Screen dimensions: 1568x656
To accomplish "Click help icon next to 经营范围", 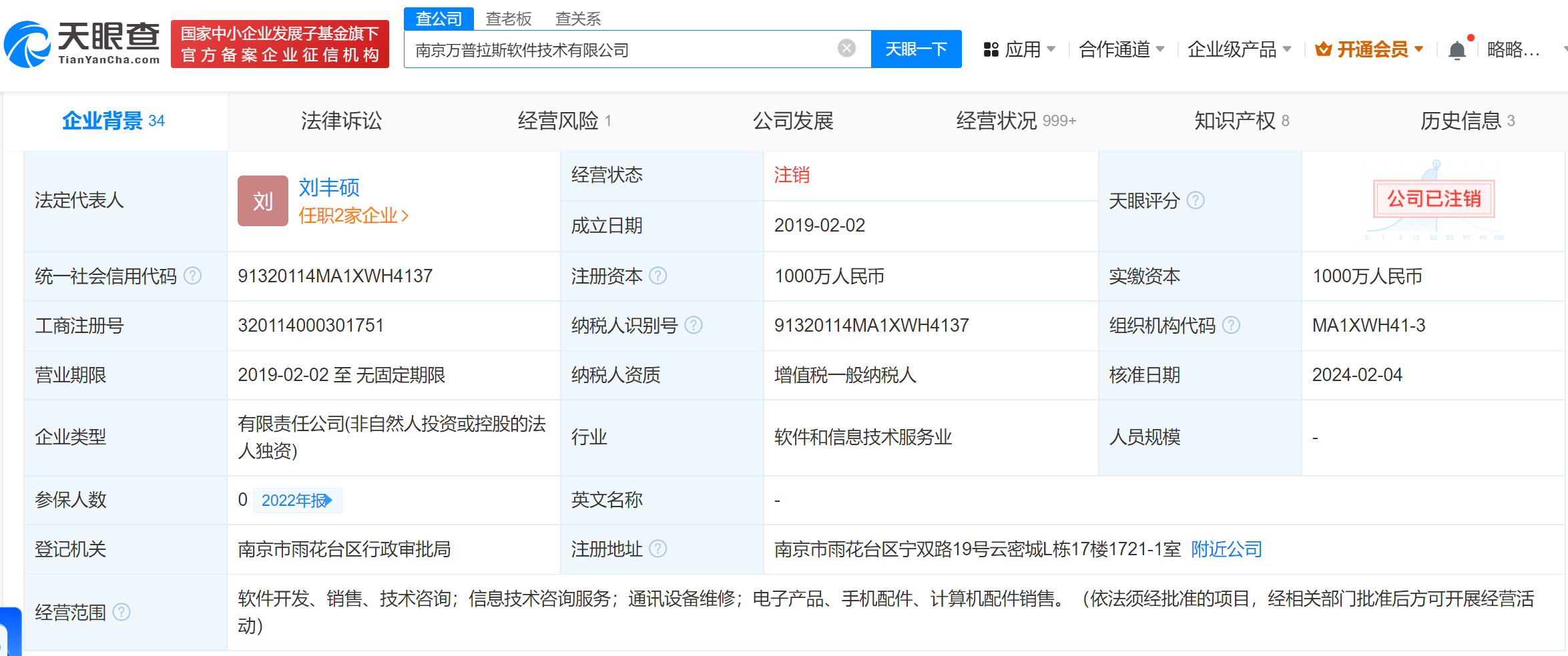I will point(121,612).
